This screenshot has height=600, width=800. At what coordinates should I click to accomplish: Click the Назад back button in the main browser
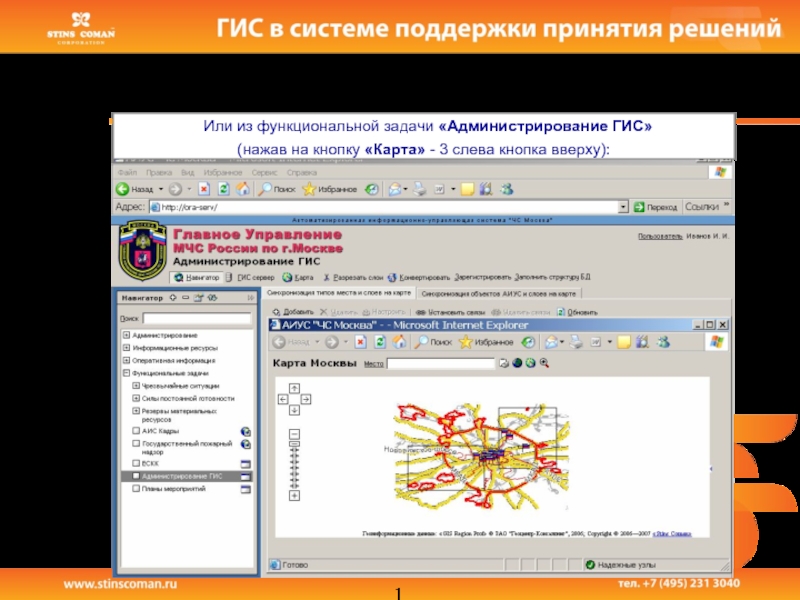(x=134, y=189)
